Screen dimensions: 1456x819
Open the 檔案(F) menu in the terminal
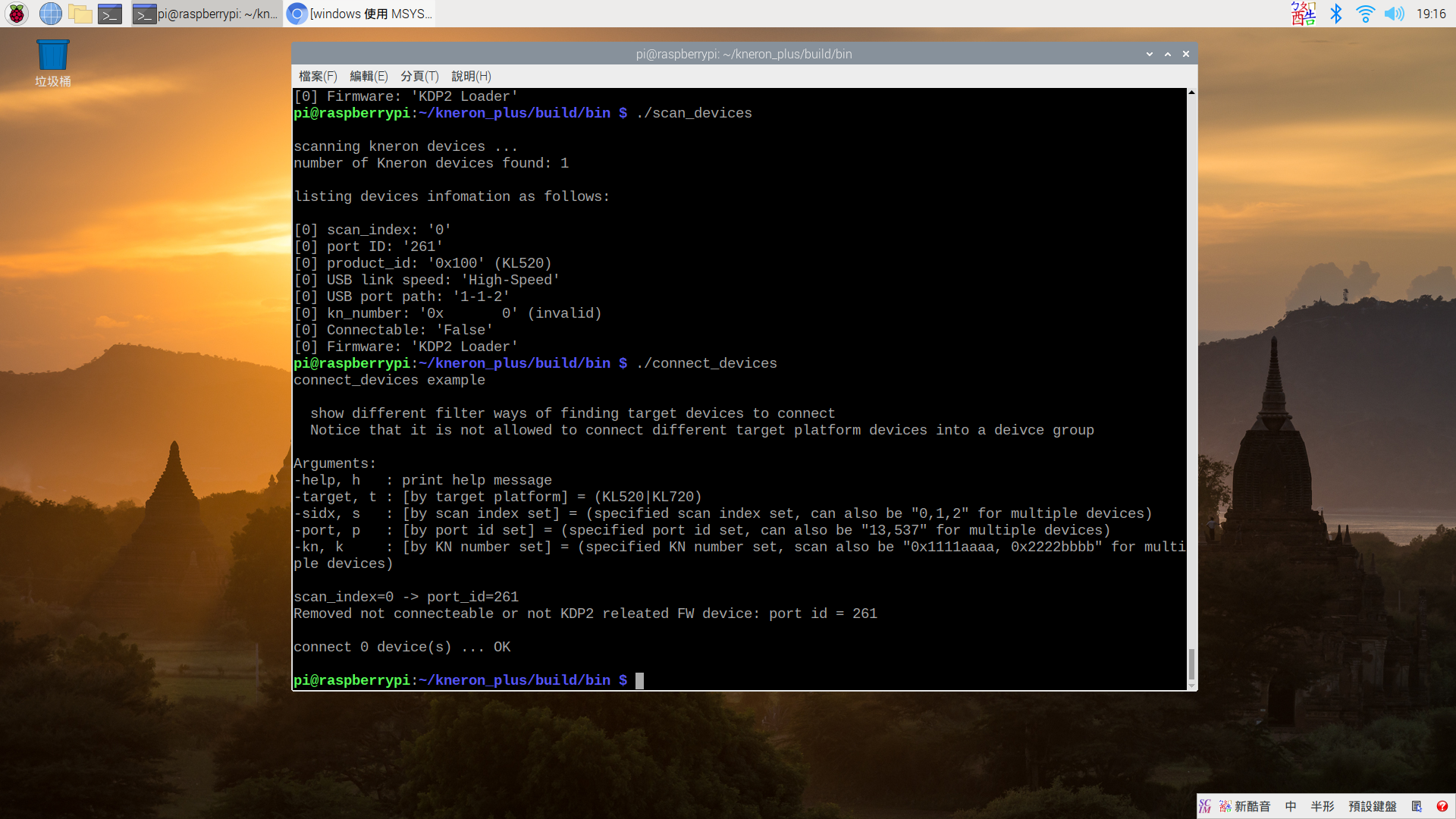[318, 76]
